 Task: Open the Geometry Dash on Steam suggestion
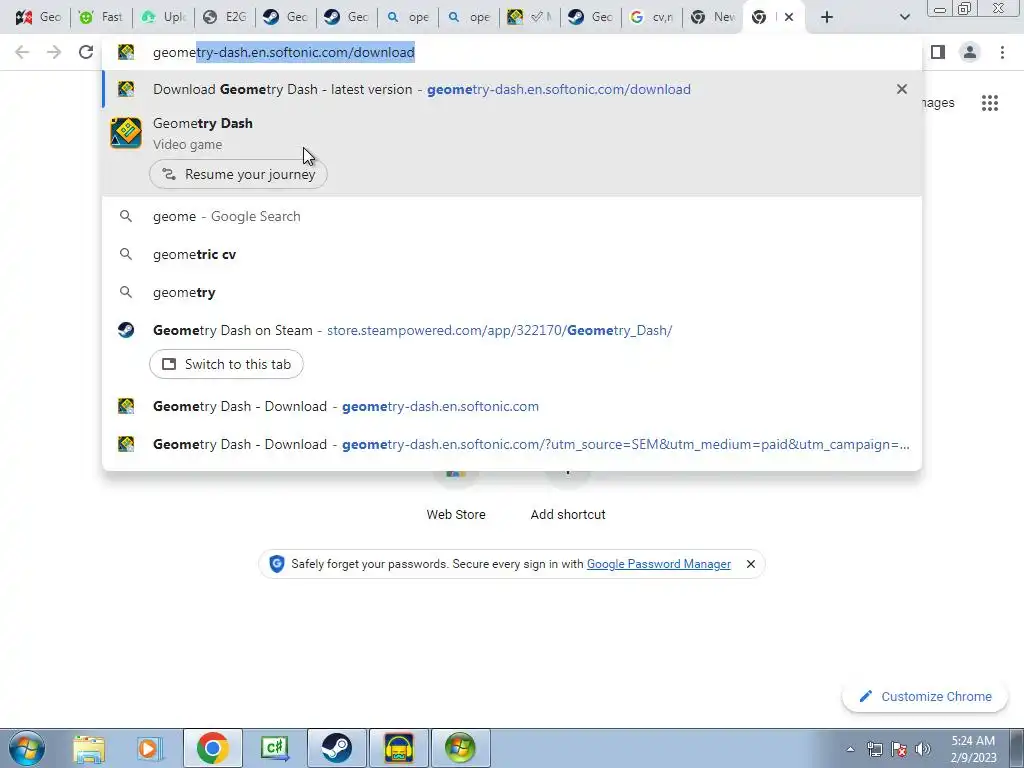pyautogui.click(x=512, y=330)
